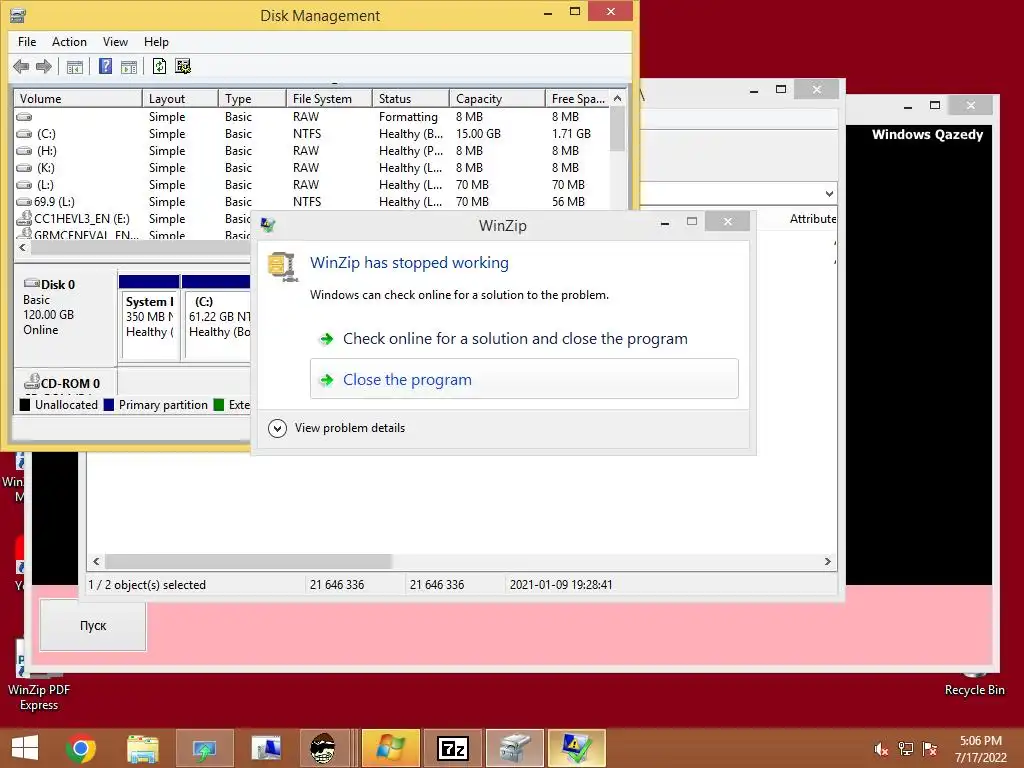Click the Free Space column header
Image resolution: width=1024 pixels, height=768 pixels.
(x=577, y=99)
